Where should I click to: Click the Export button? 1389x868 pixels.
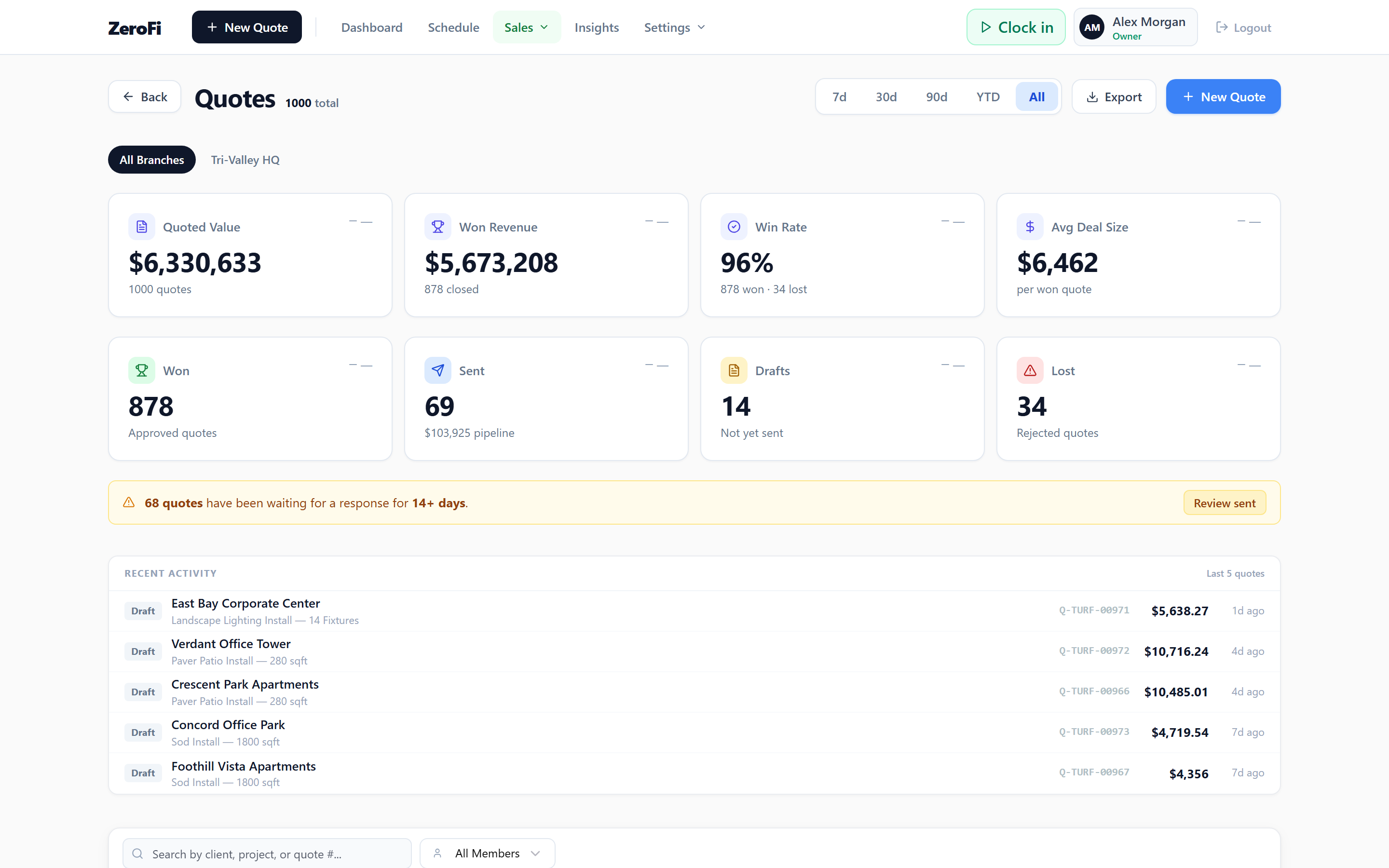[1114, 96]
